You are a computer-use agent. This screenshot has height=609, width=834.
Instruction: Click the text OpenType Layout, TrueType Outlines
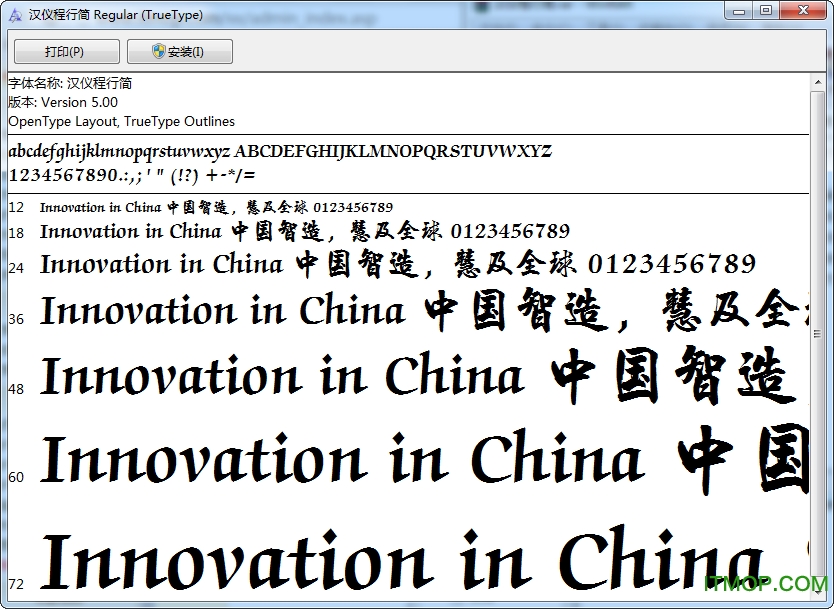122,121
